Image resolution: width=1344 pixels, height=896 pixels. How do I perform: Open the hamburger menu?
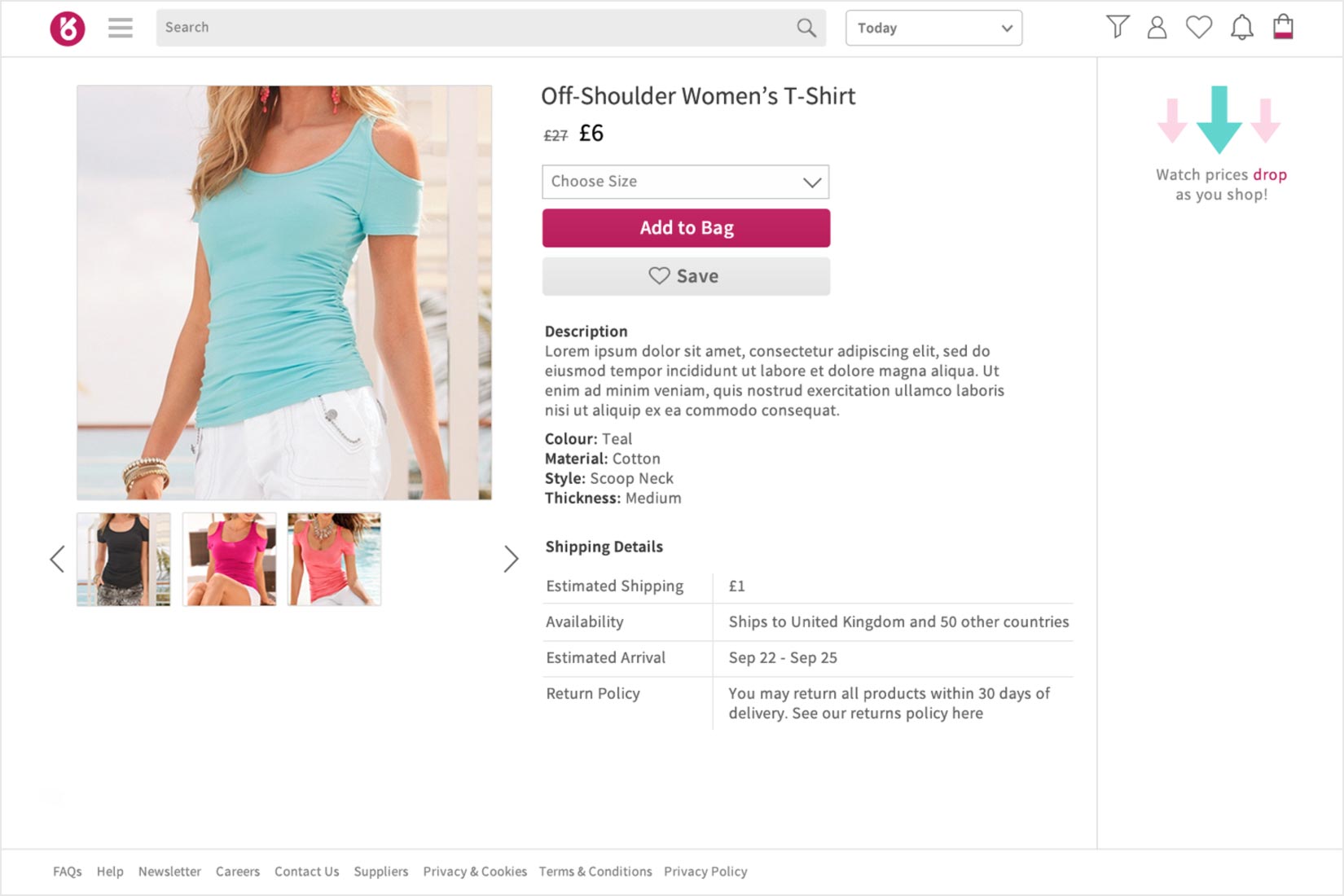click(121, 29)
